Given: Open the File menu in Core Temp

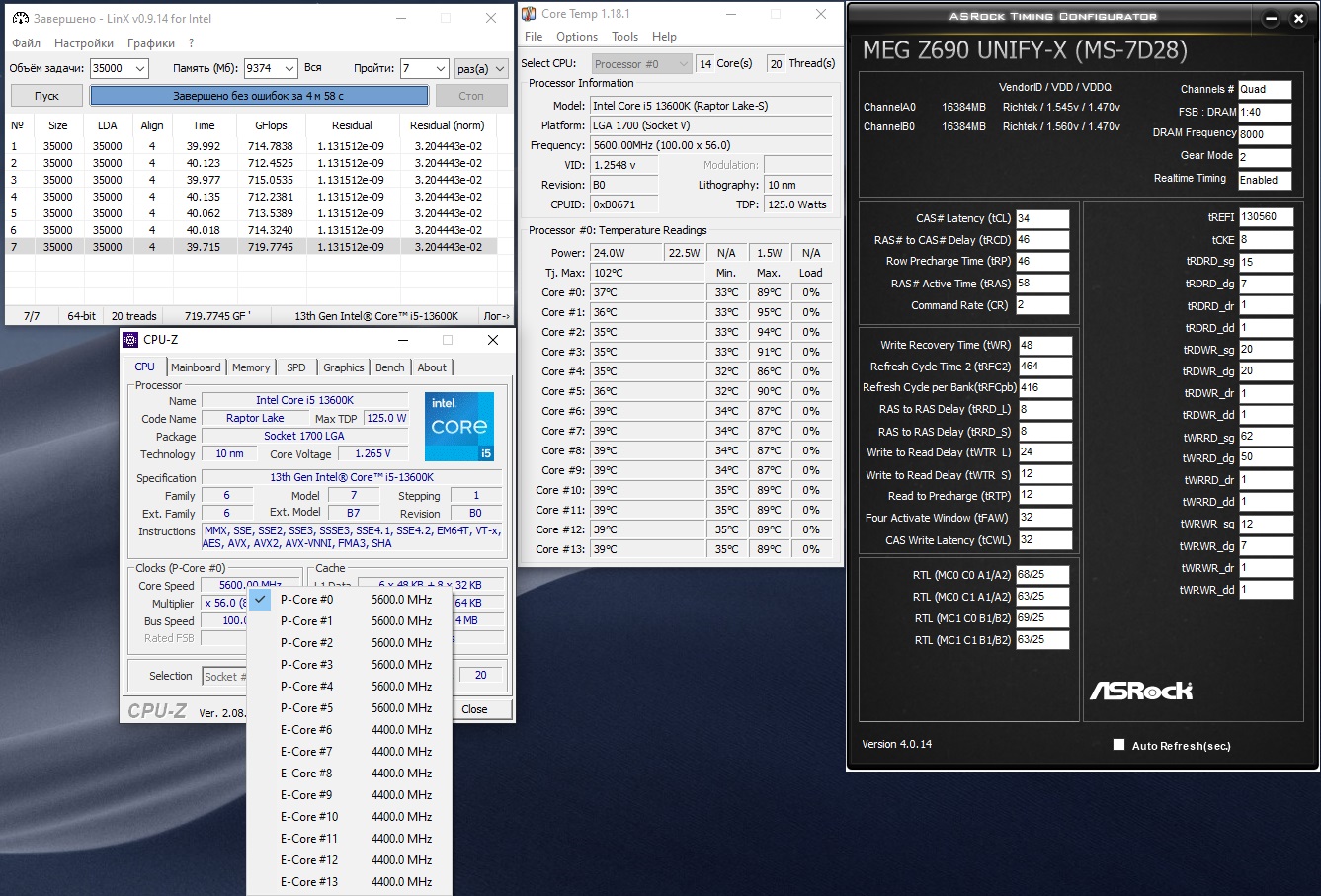Looking at the screenshot, I should coord(534,37).
